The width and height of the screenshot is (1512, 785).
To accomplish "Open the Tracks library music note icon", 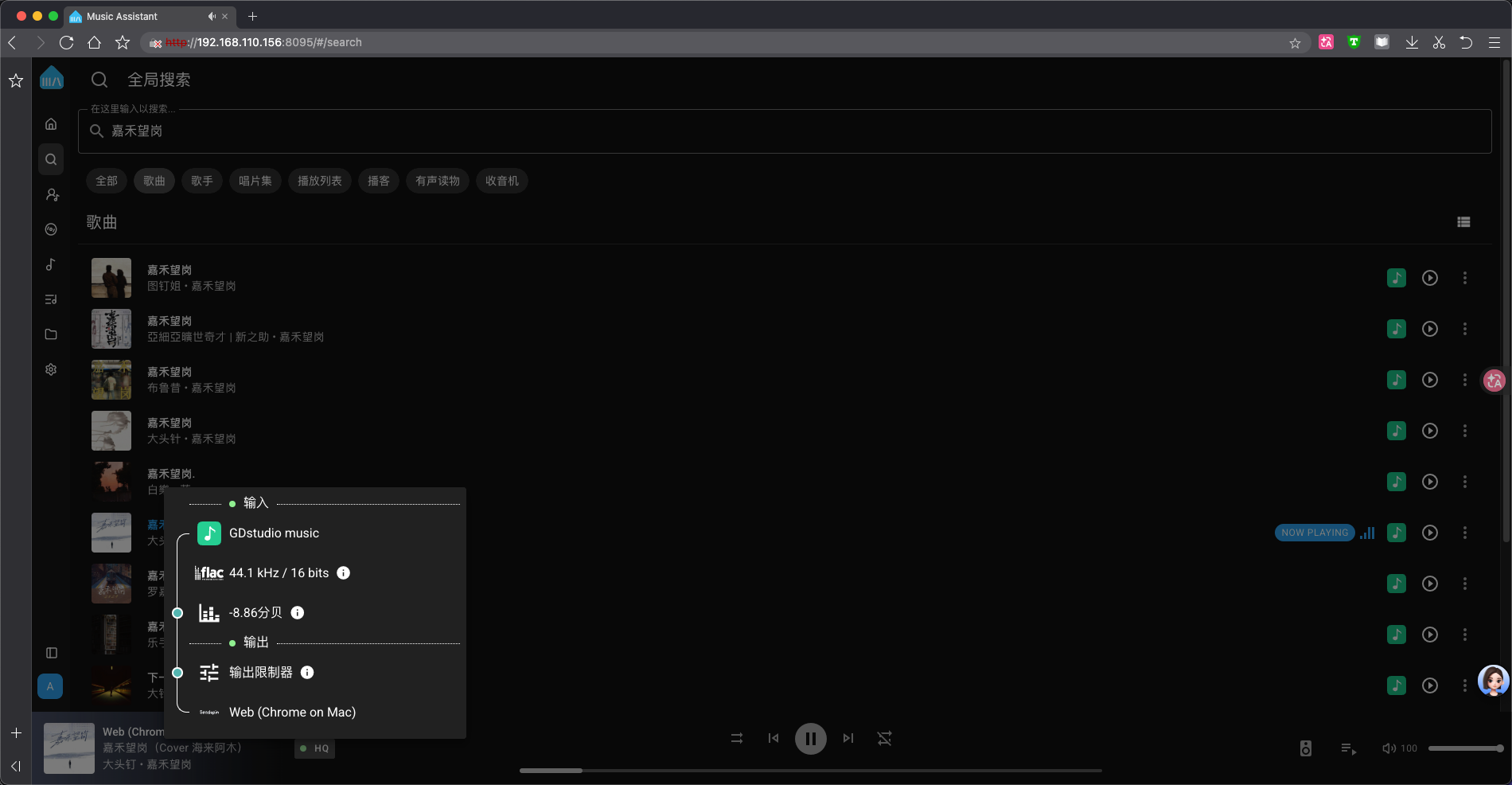I will point(51,264).
